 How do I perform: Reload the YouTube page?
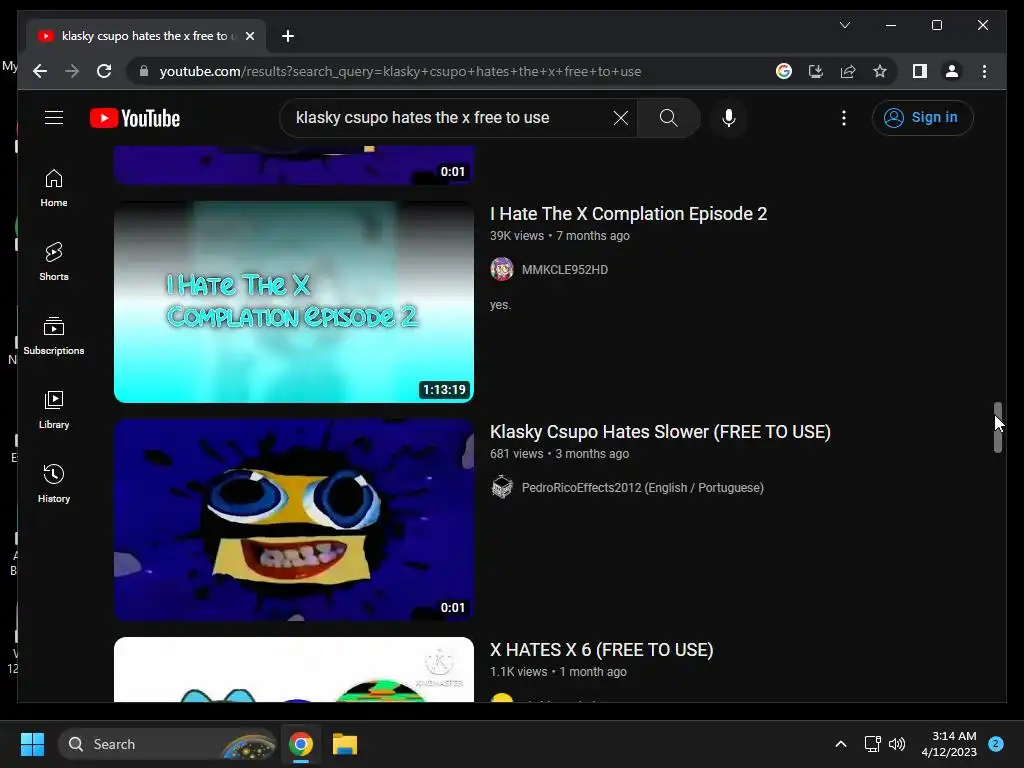coord(104,71)
